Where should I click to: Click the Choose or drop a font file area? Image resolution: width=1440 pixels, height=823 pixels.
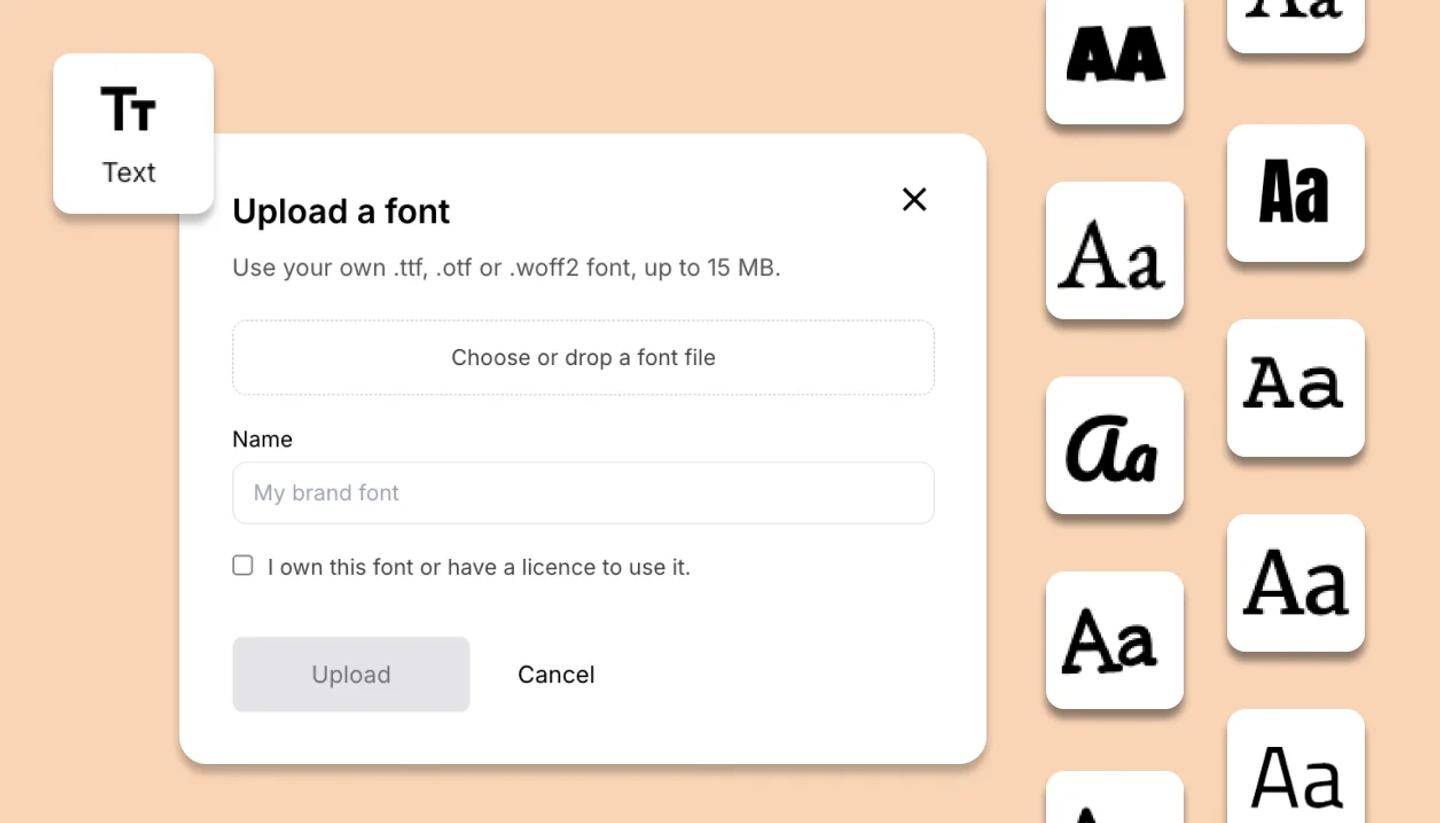[583, 357]
